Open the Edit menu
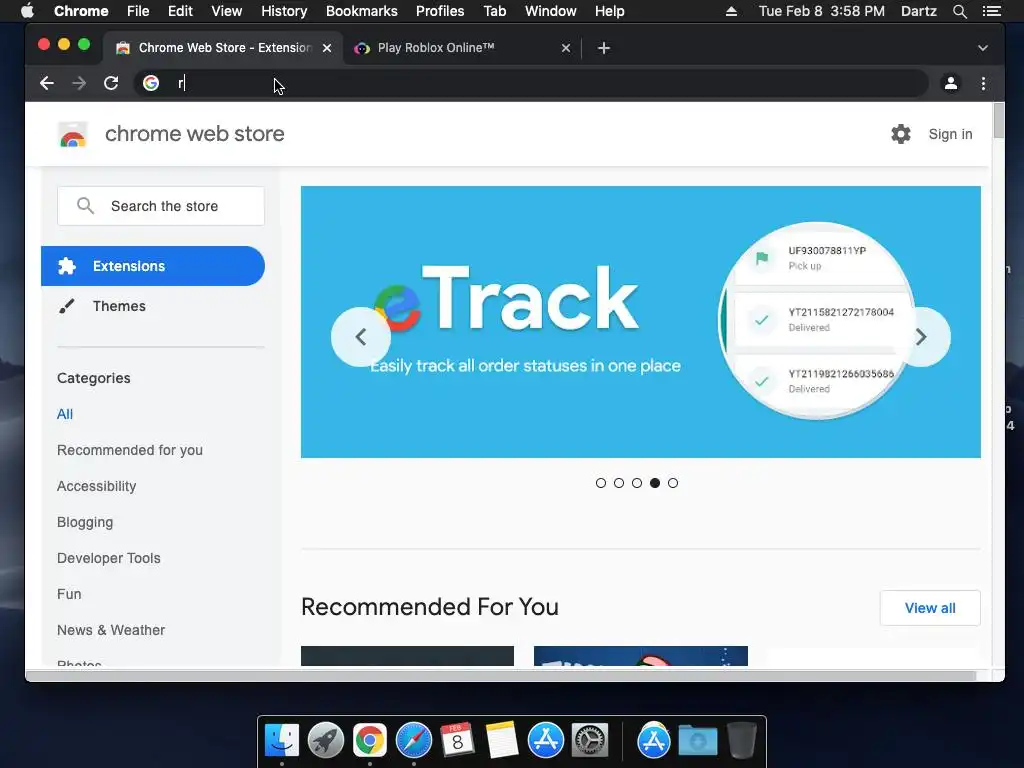Image resolution: width=1024 pixels, height=768 pixels. (x=180, y=11)
